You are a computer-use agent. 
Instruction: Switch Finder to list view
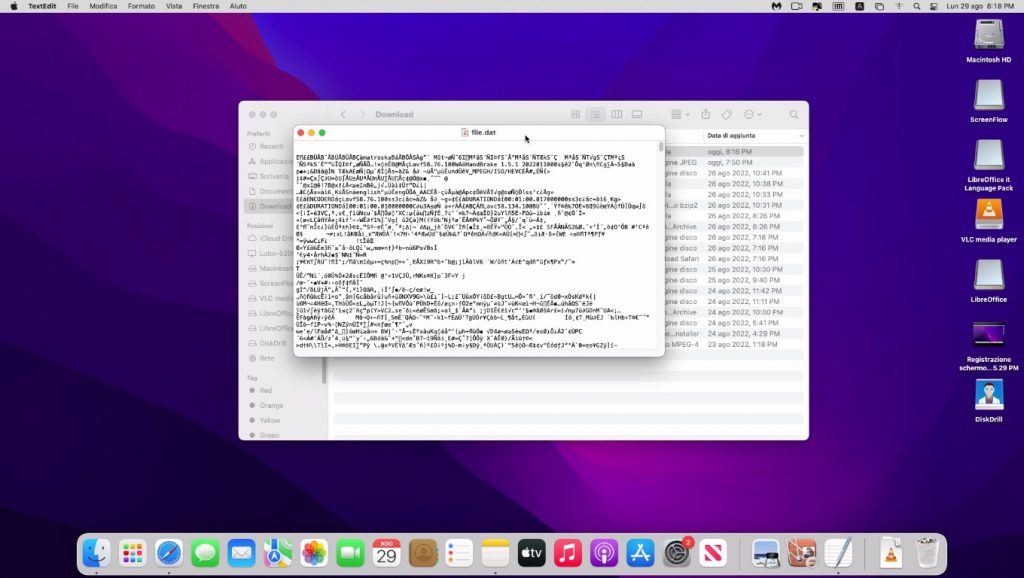pos(596,114)
